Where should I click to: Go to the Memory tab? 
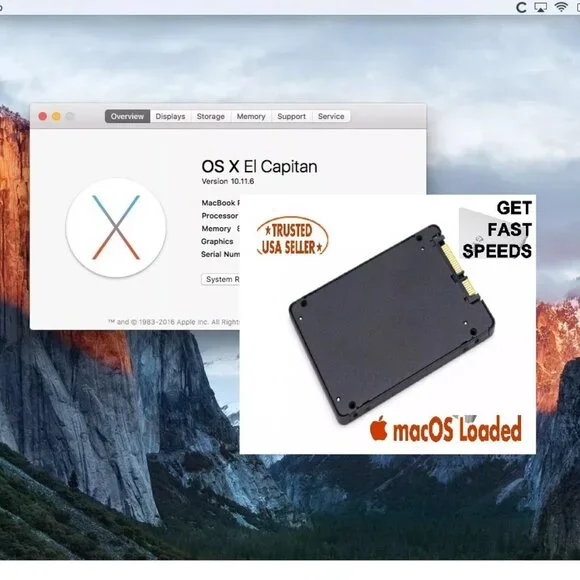pos(251,116)
